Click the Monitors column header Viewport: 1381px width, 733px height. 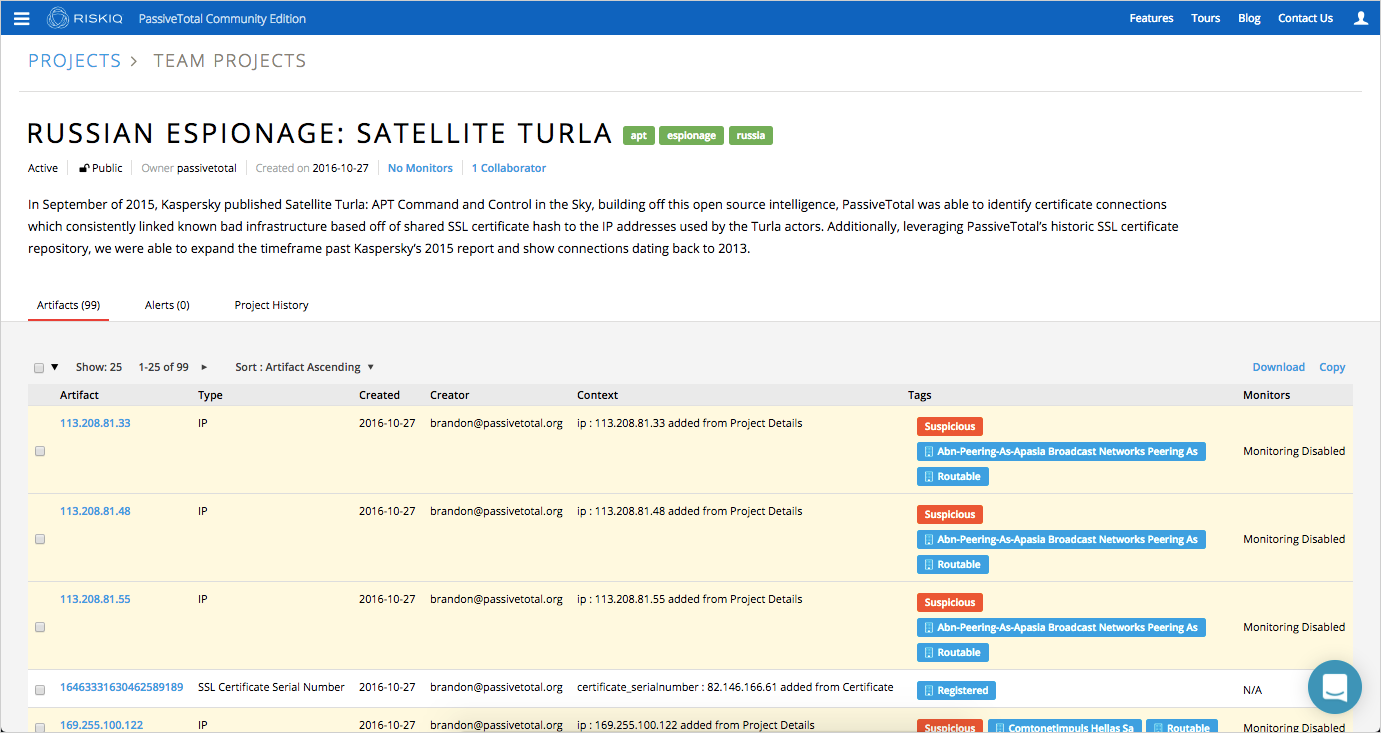pyautogui.click(x=1267, y=395)
